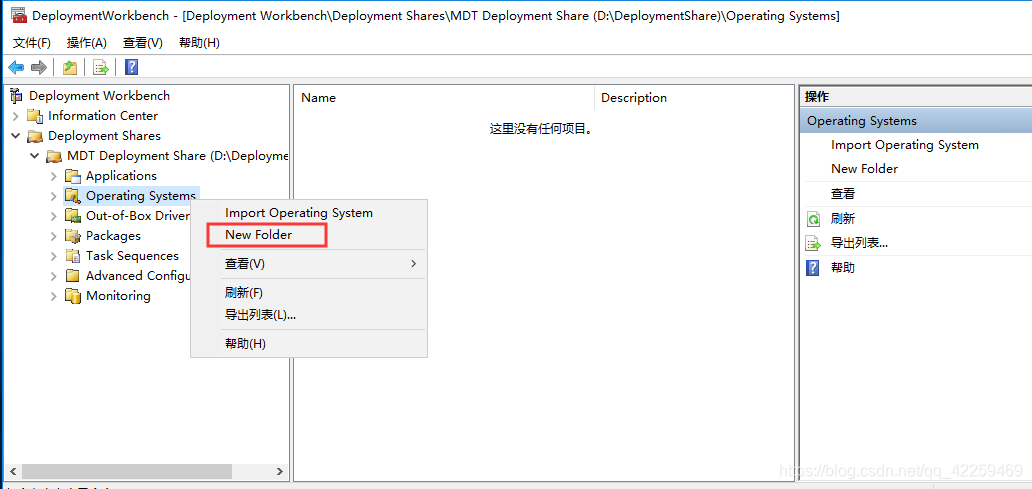
Task: Expand the Packages tree node
Action: 54,236
